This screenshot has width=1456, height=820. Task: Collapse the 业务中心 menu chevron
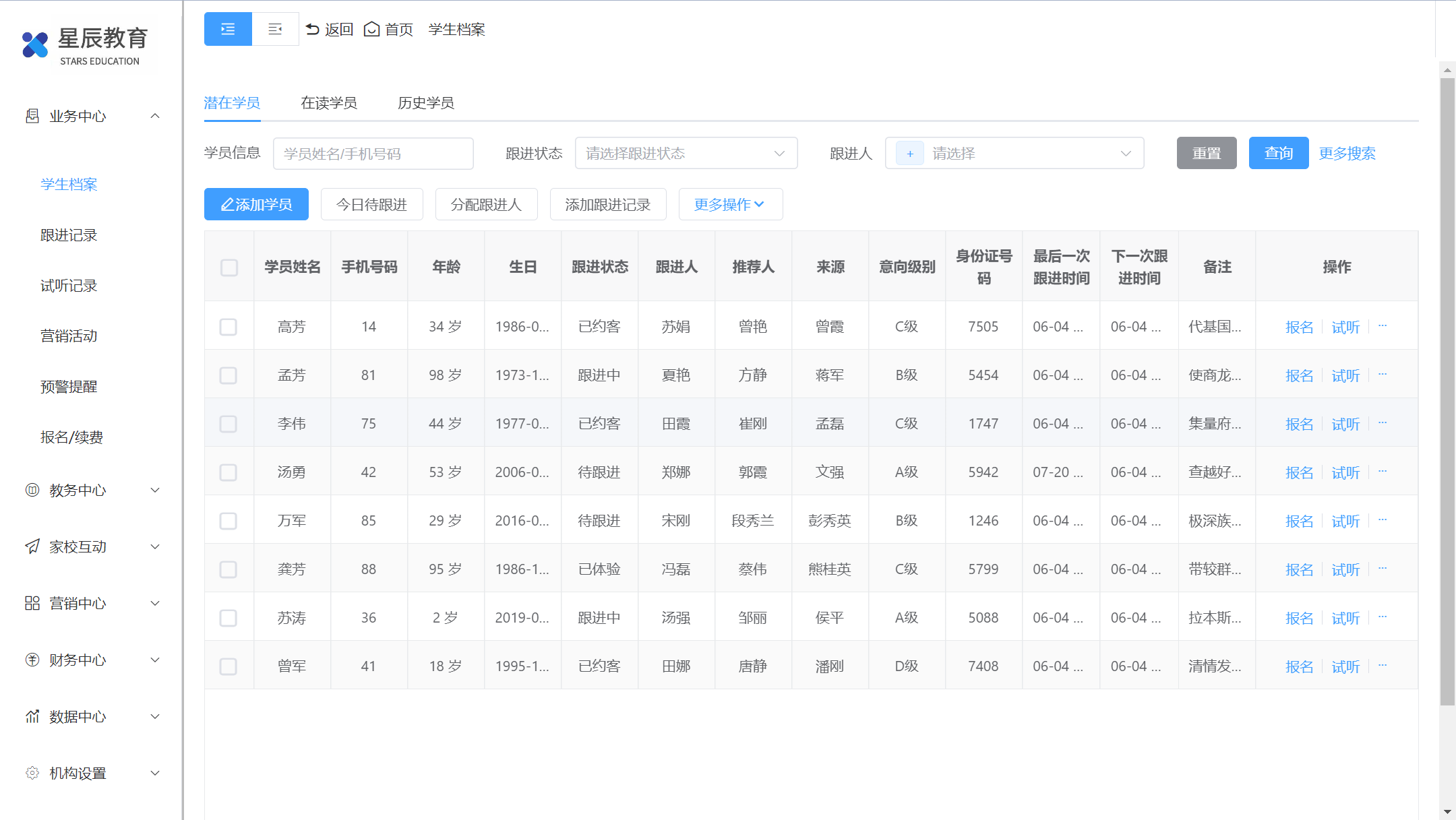tap(155, 116)
